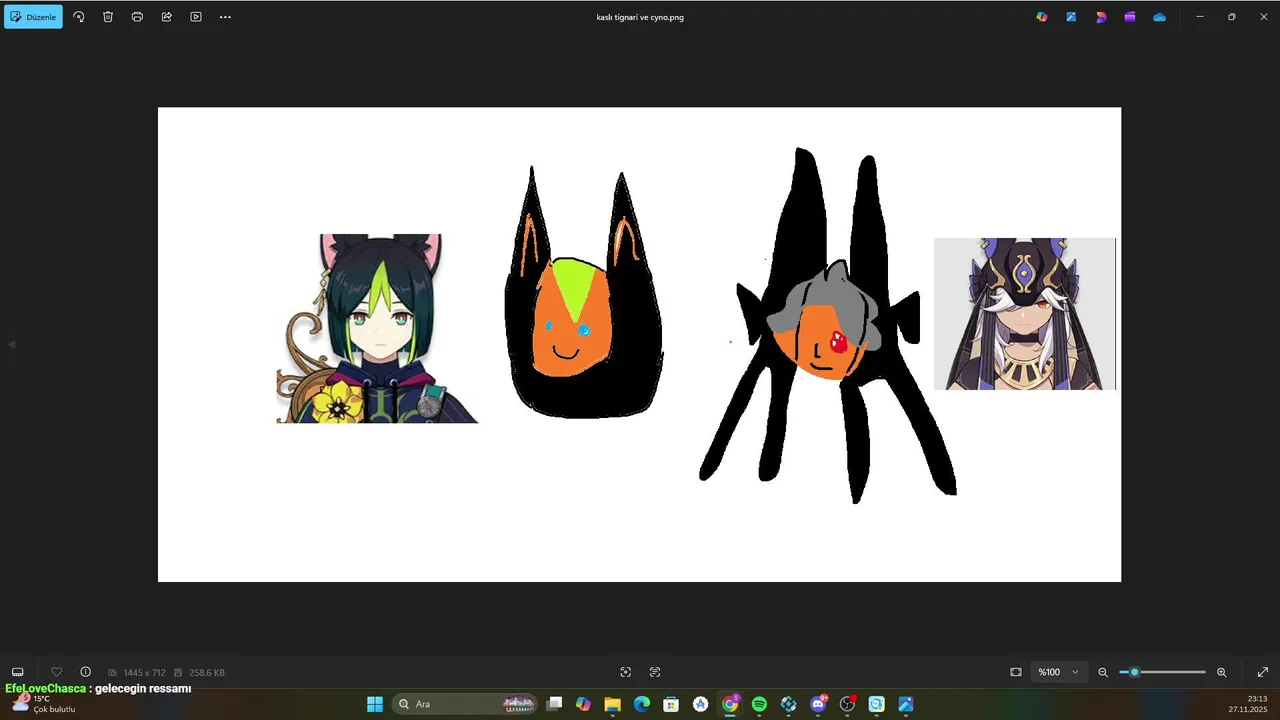Click the Cyno reference picture in the image
Image resolution: width=1280 pixels, height=720 pixels.
click(x=1025, y=313)
